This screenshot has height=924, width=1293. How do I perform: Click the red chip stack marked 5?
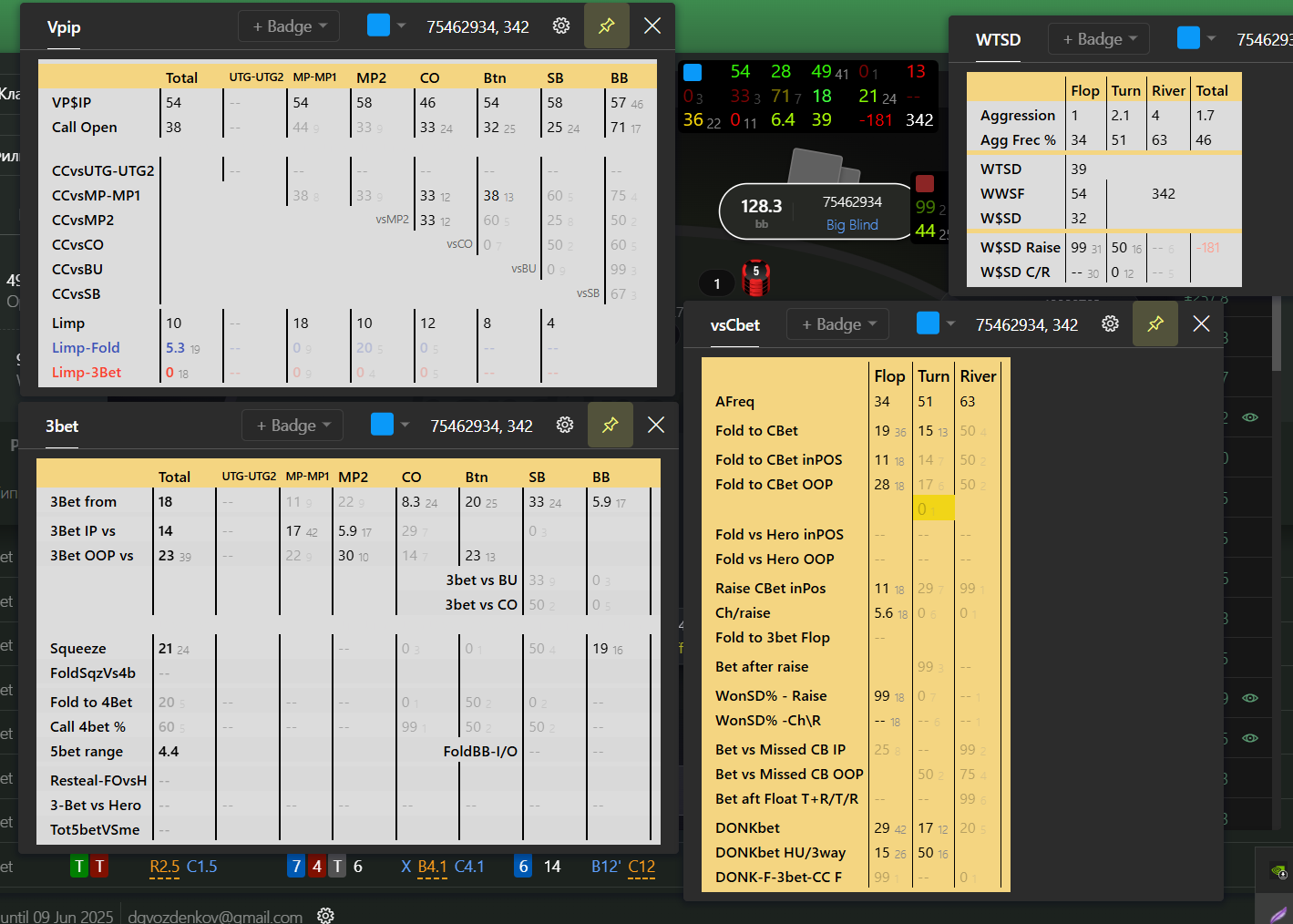755,278
